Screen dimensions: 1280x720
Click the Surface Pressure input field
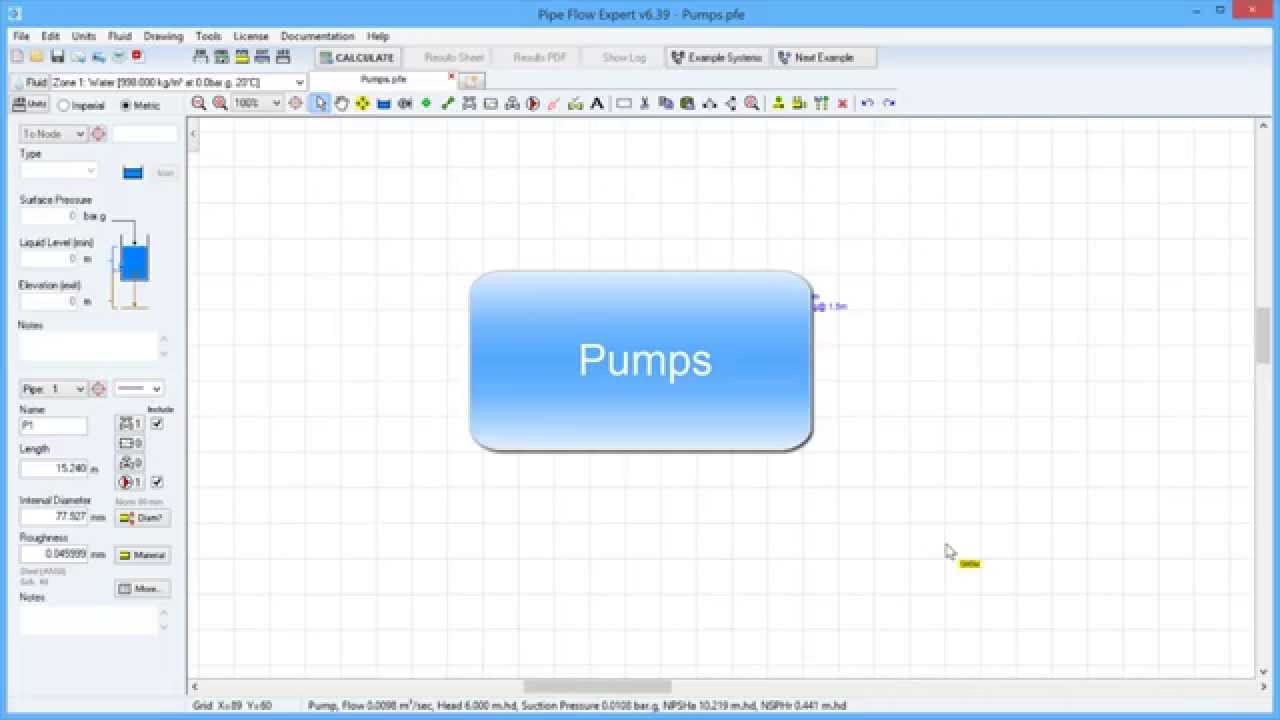[x=49, y=216]
